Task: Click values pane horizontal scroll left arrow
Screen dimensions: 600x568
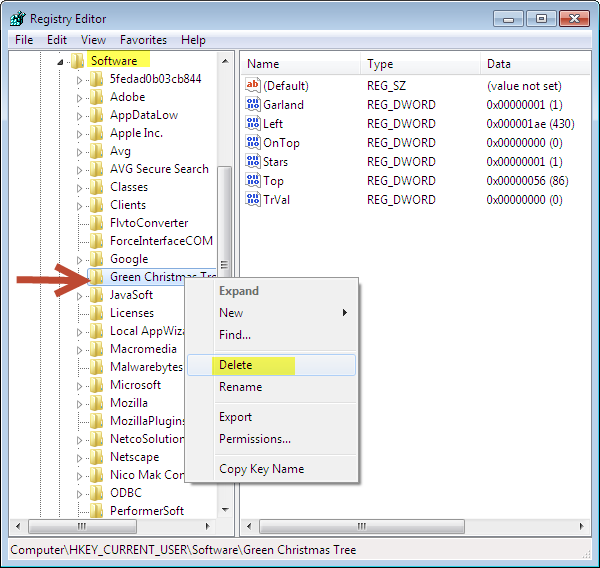Action: [249, 526]
